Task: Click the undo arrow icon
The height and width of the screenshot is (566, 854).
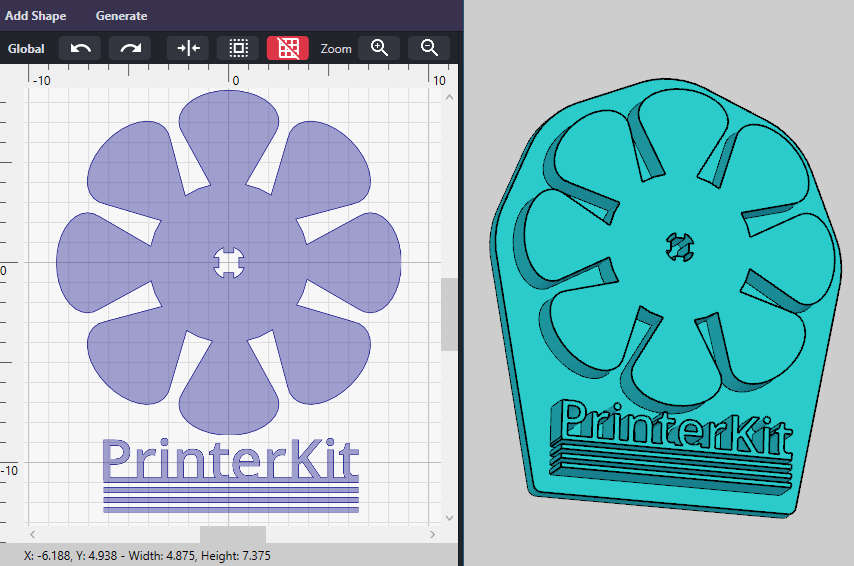Action: click(80, 48)
